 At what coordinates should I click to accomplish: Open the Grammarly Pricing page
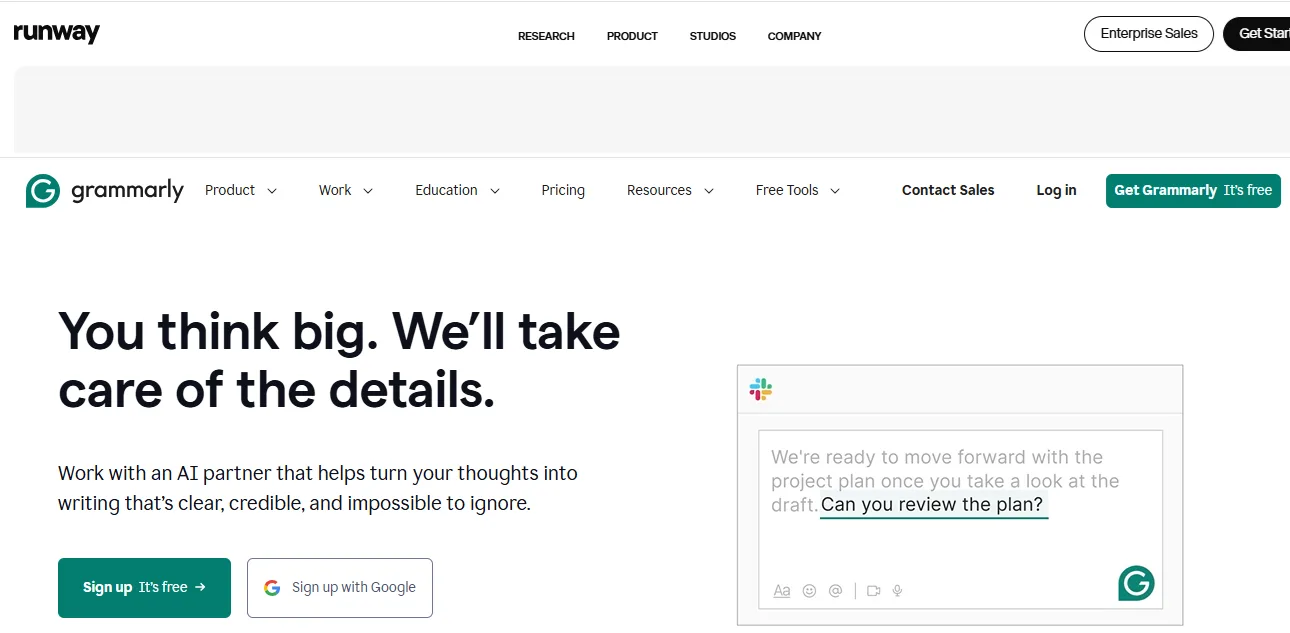click(x=563, y=190)
